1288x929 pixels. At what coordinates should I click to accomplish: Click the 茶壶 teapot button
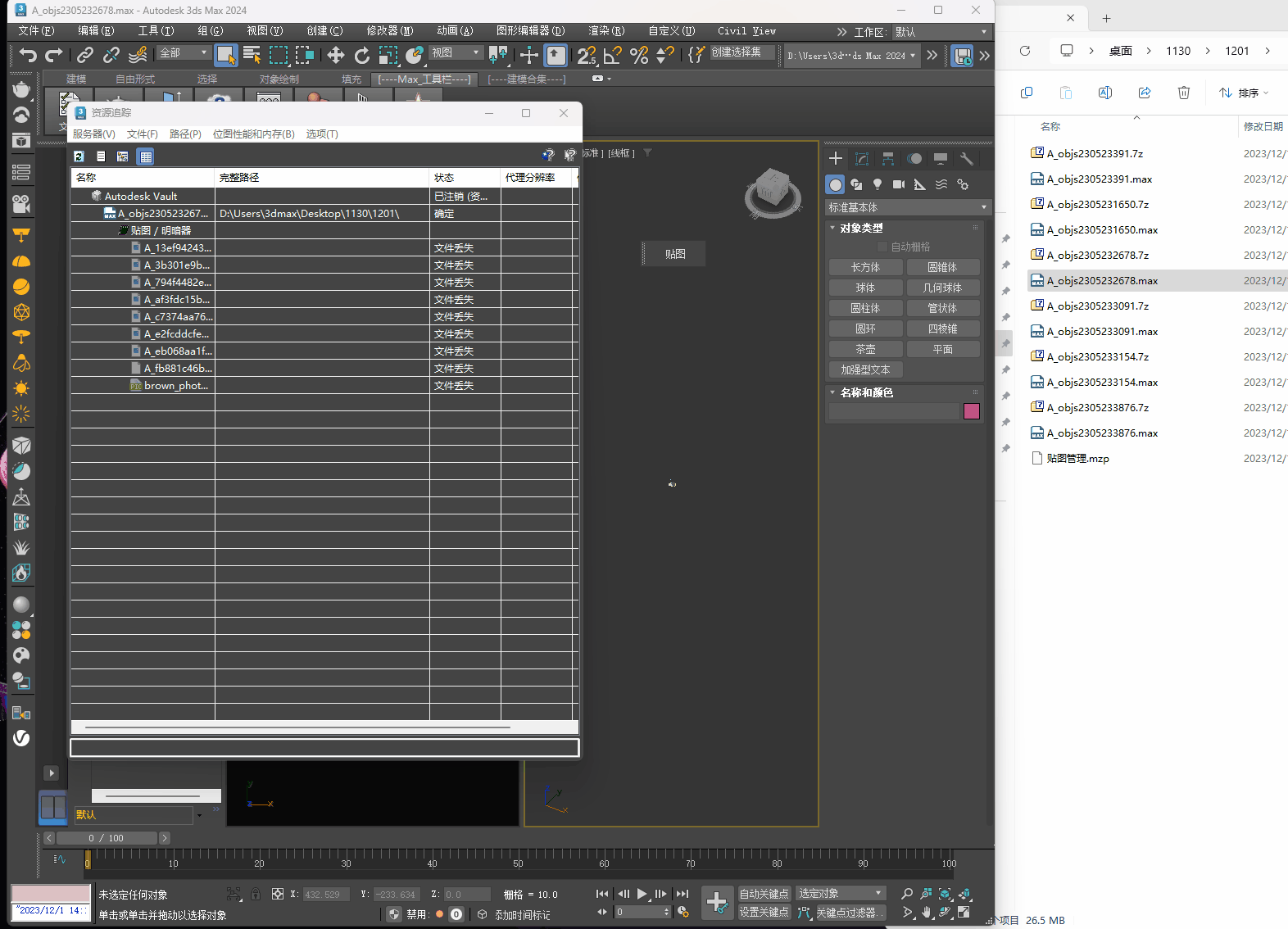tap(865, 349)
